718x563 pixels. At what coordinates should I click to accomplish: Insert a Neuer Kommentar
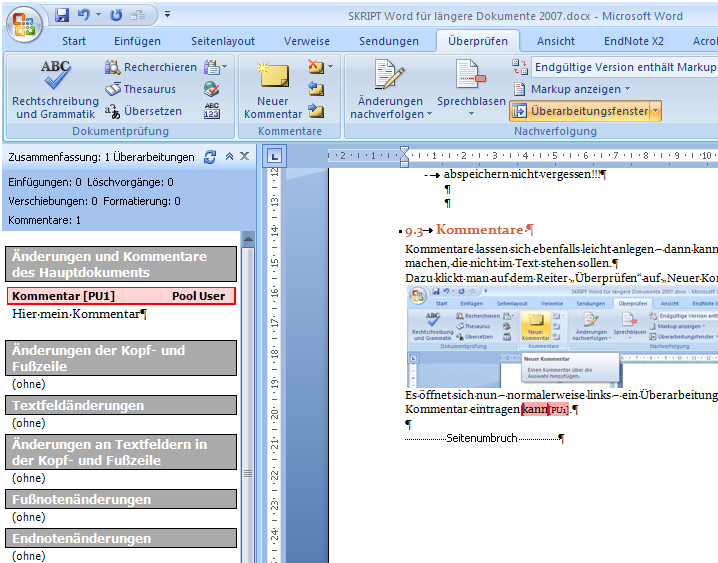click(273, 91)
